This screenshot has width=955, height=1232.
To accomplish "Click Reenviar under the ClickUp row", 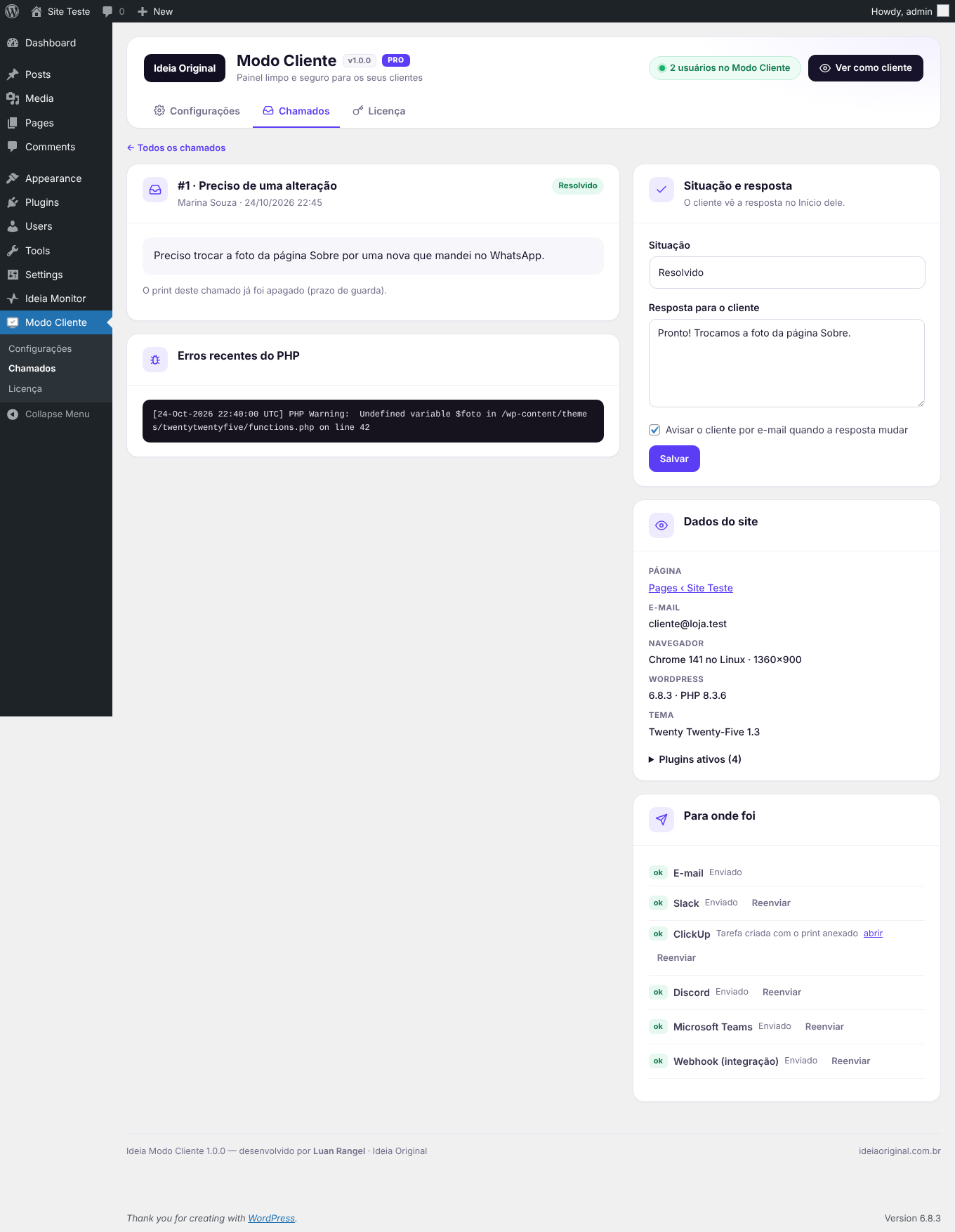I will (676, 958).
